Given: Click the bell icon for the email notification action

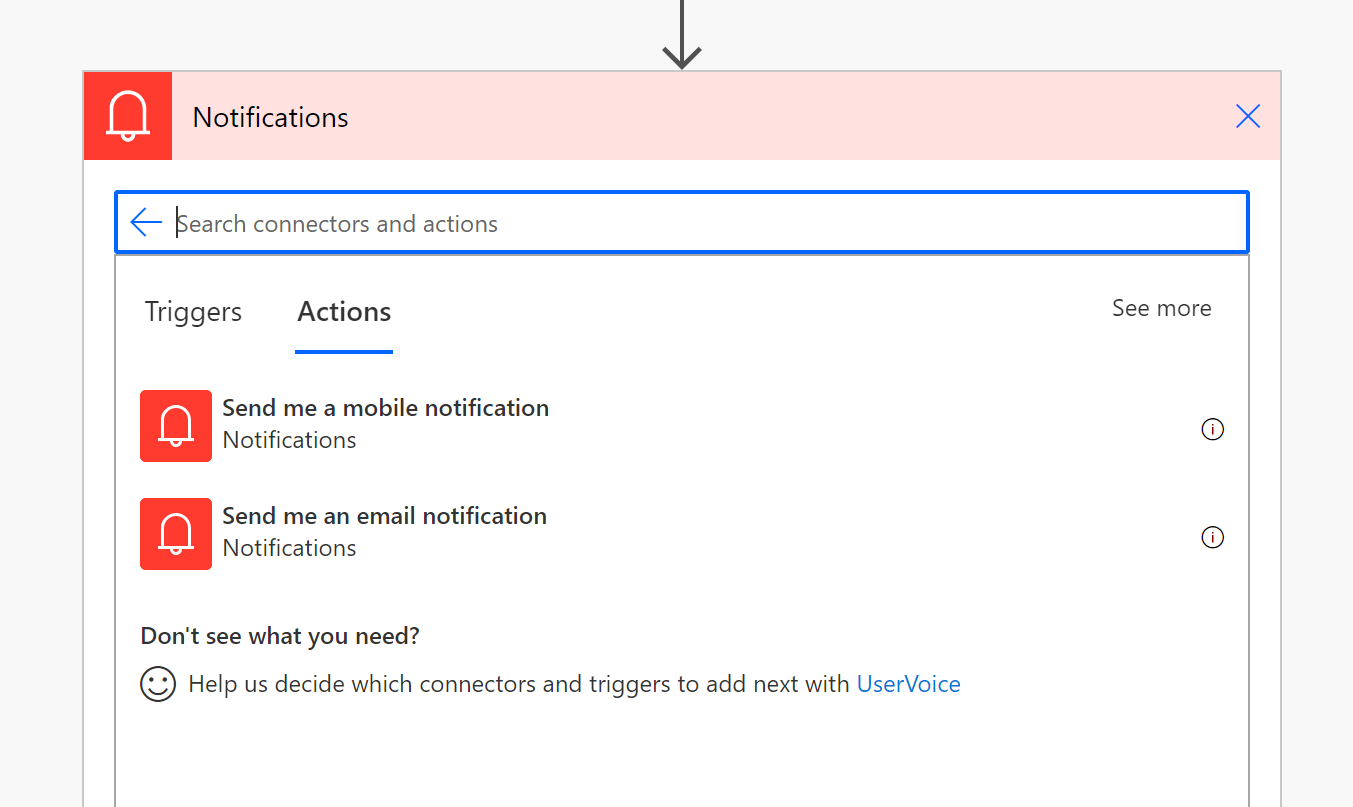Looking at the screenshot, I should coord(176,534).
